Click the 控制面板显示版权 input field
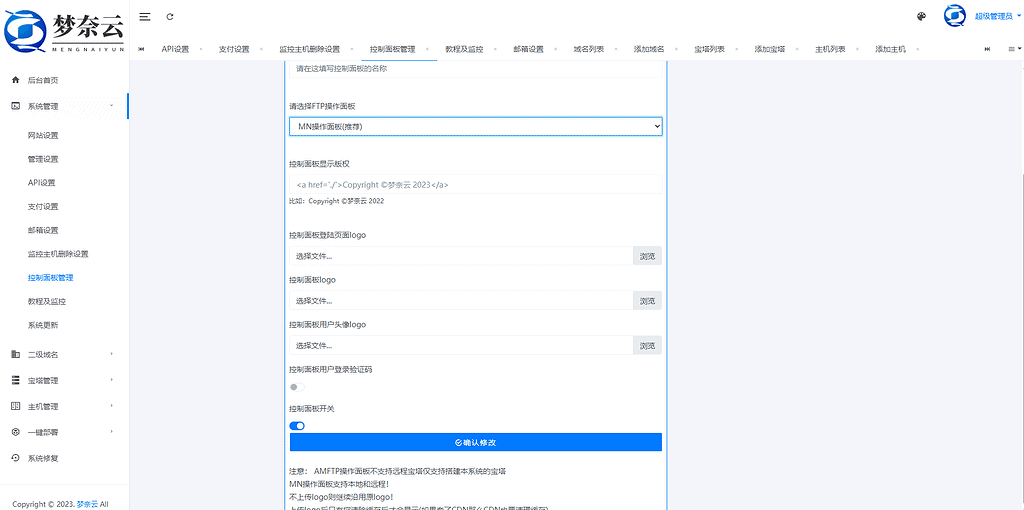This screenshot has width=1024, height=510. click(x=475, y=185)
